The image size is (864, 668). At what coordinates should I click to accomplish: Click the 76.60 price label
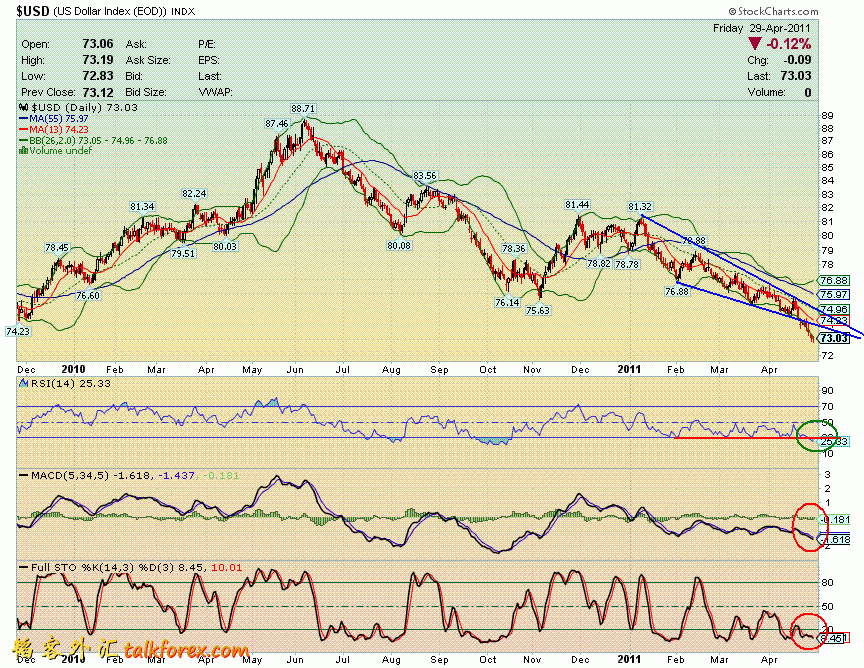[88, 295]
